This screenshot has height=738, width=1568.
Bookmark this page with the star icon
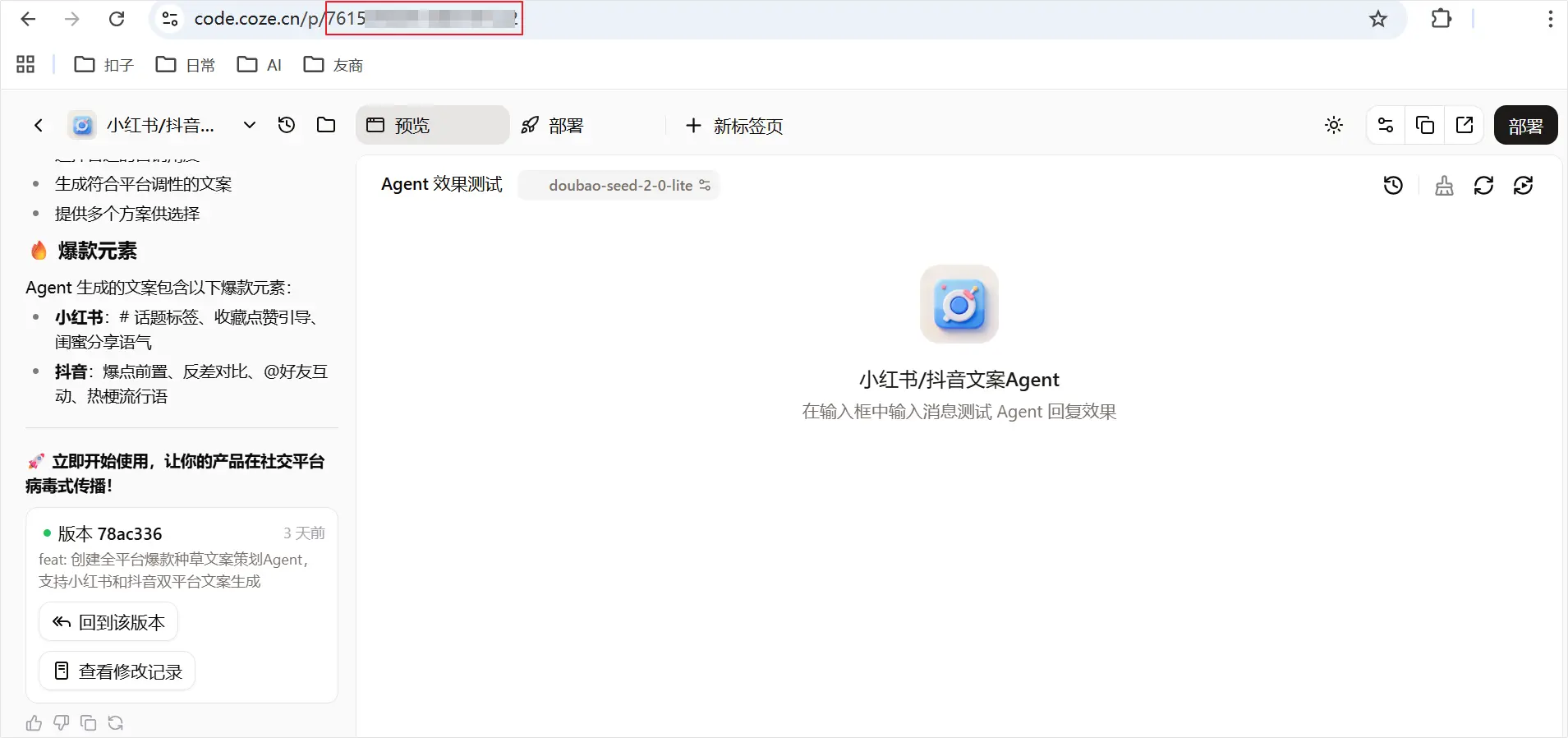pyautogui.click(x=1378, y=19)
